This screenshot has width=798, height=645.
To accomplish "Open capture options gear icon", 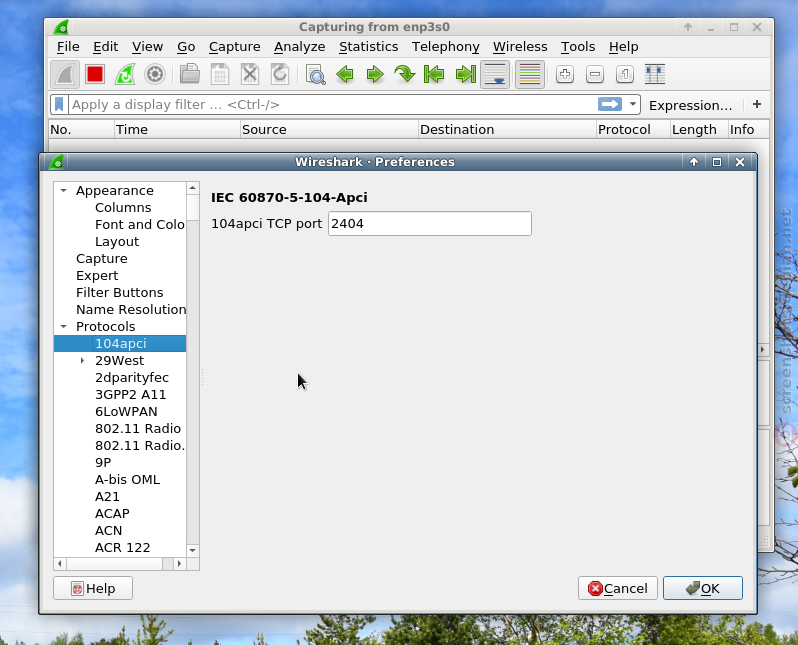I will pyautogui.click(x=155, y=74).
